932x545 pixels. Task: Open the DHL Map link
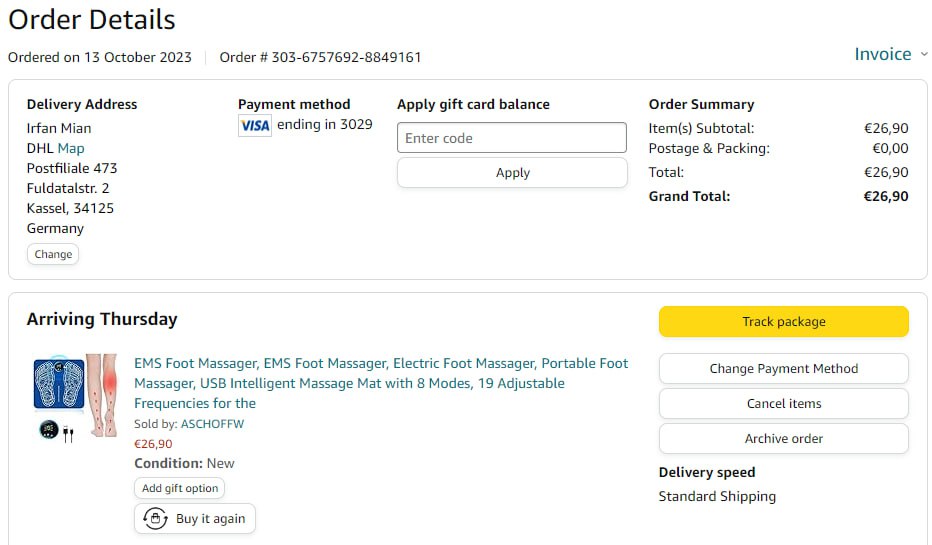click(71, 148)
